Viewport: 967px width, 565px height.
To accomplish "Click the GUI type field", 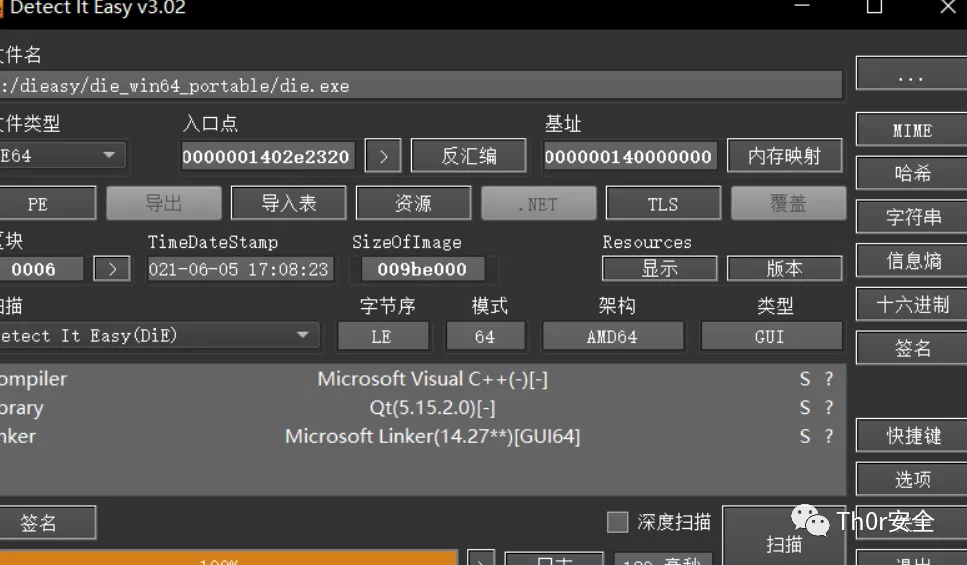I will pos(771,336).
